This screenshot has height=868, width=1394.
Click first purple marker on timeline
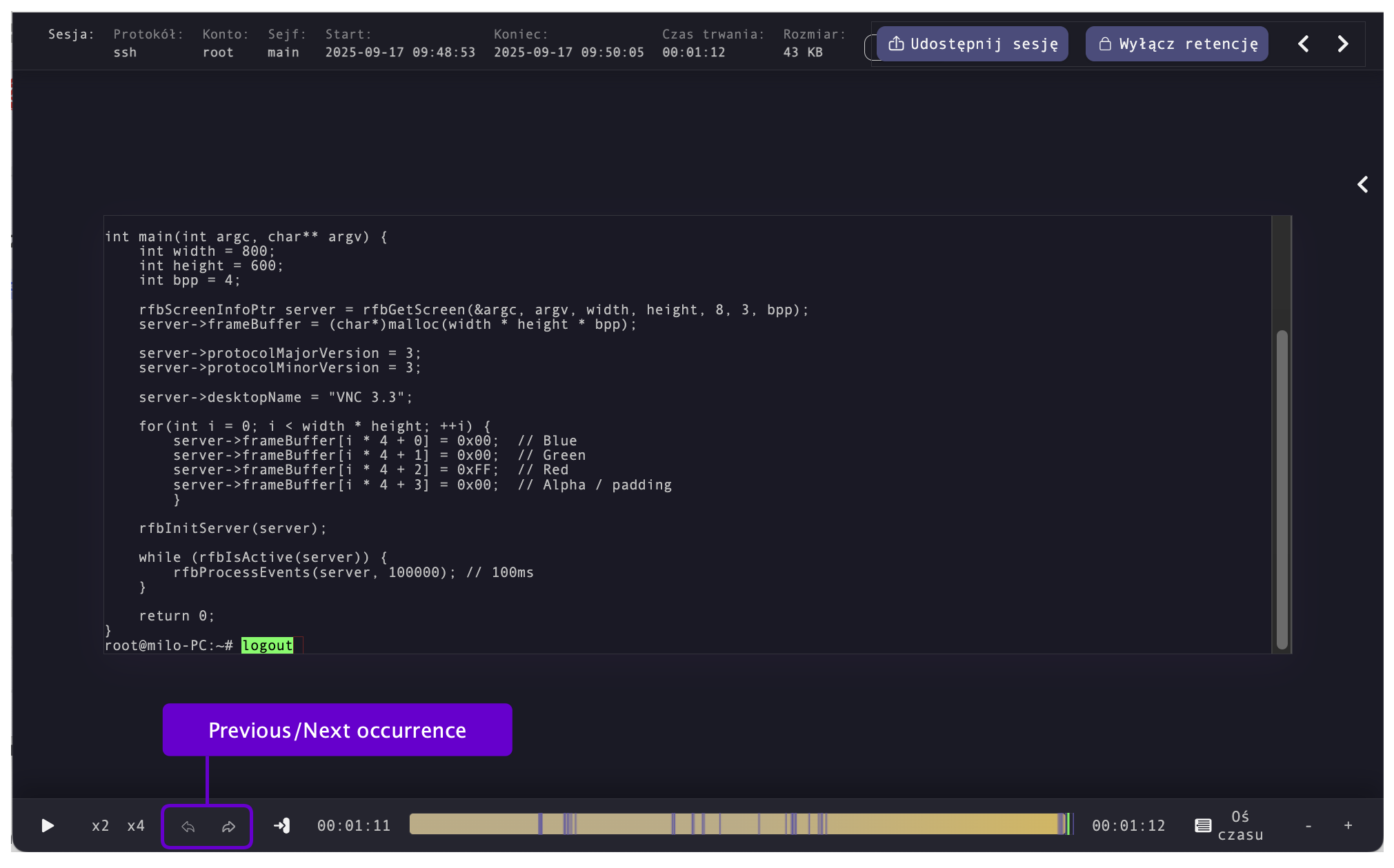tap(540, 824)
